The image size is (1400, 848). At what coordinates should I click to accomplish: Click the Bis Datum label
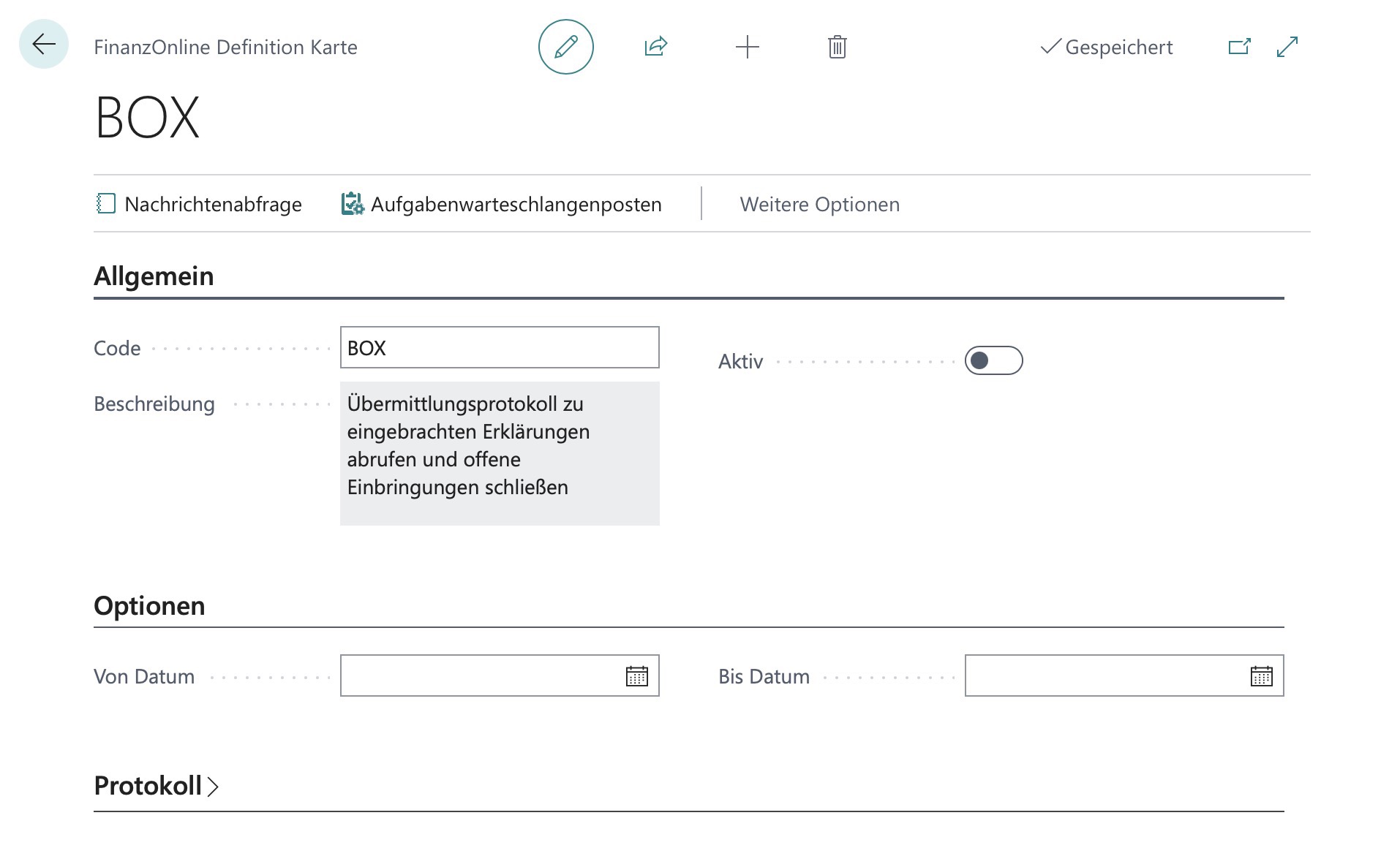(x=764, y=676)
